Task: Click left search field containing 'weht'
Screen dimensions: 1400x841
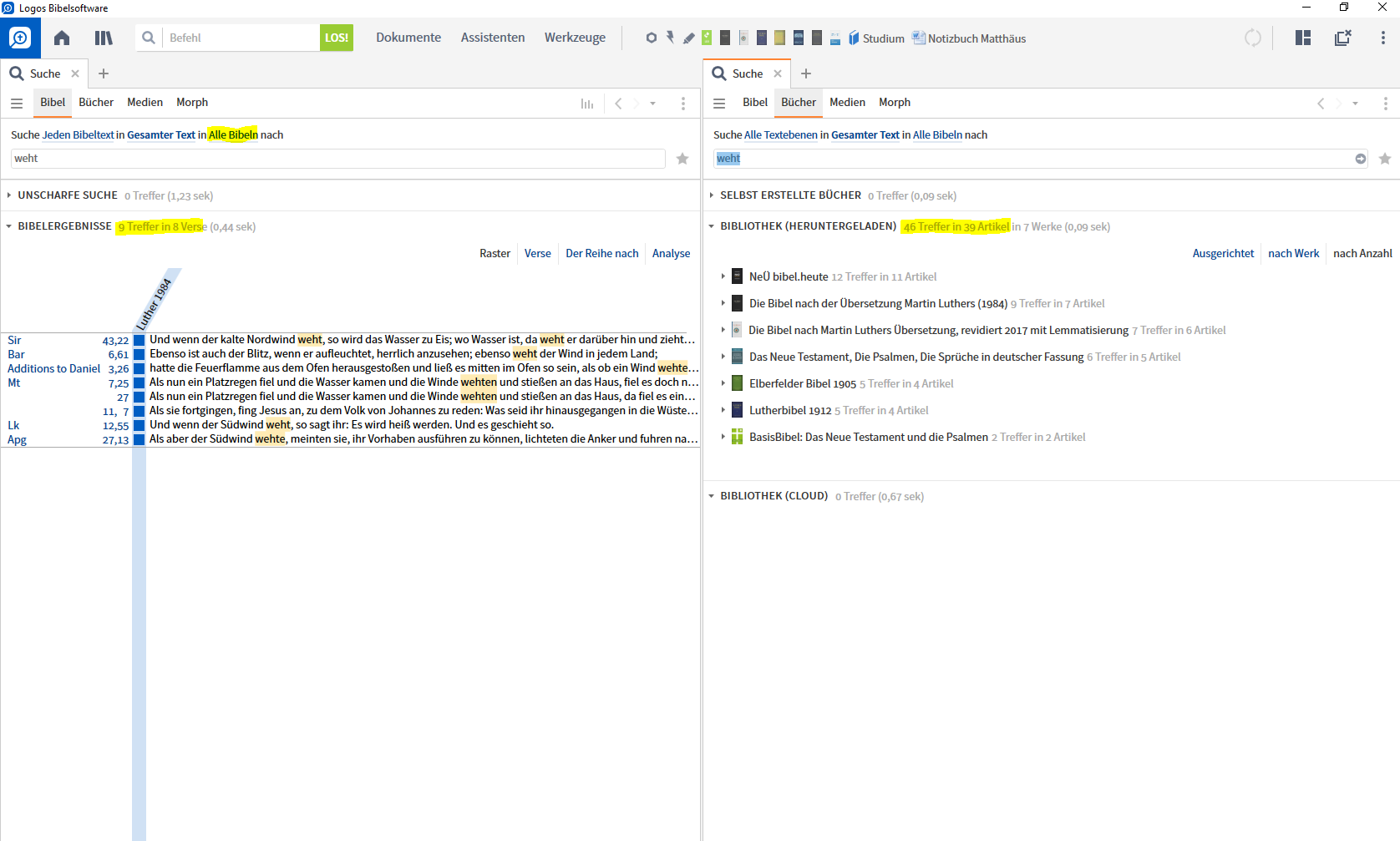Action: (338, 159)
